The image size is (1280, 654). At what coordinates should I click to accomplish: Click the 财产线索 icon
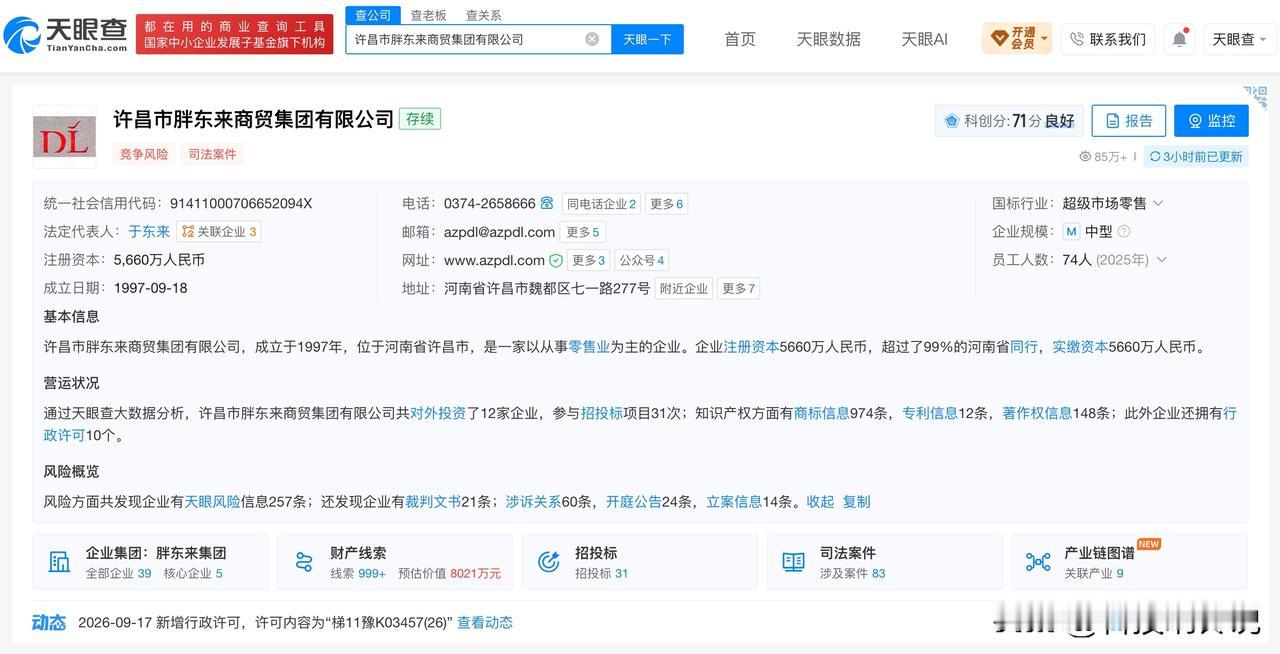point(304,562)
